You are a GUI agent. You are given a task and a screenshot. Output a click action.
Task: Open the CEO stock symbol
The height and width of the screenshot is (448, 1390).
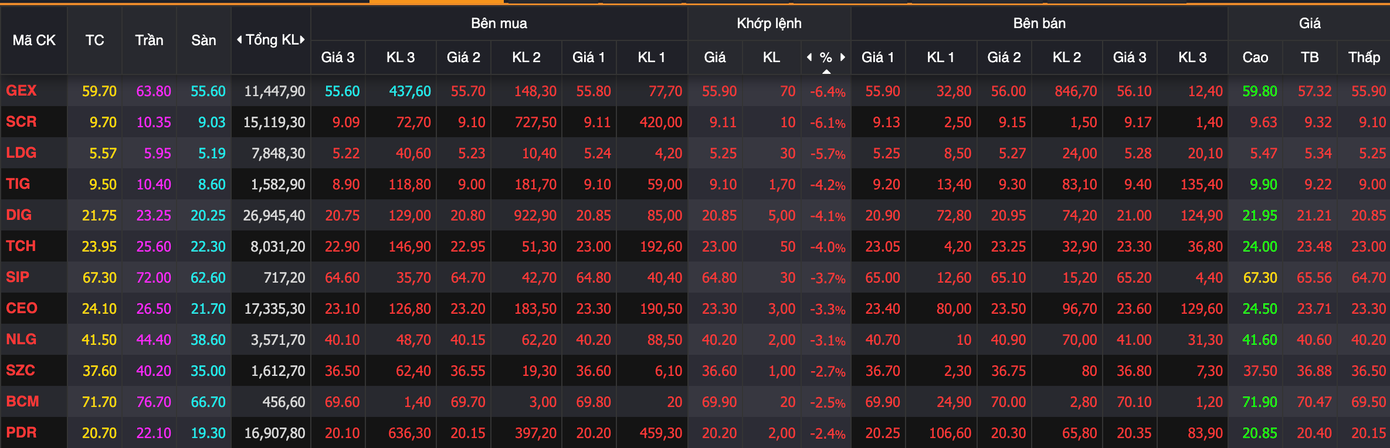point(22,308)
